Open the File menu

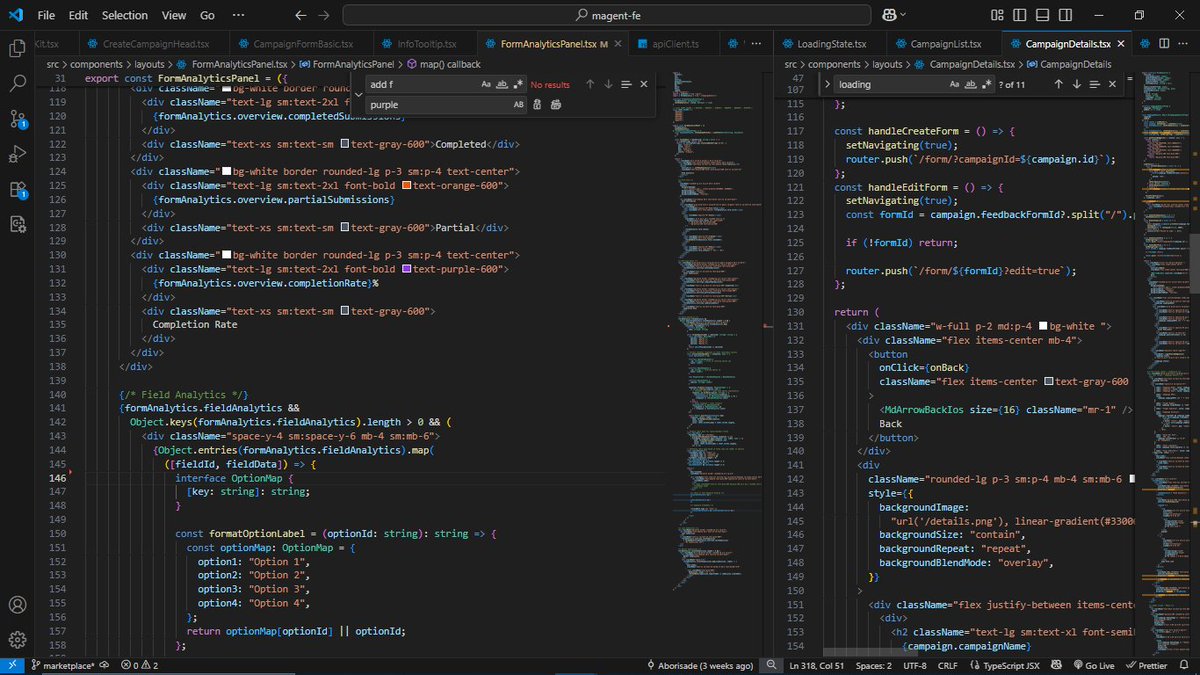tap(46, 15)
